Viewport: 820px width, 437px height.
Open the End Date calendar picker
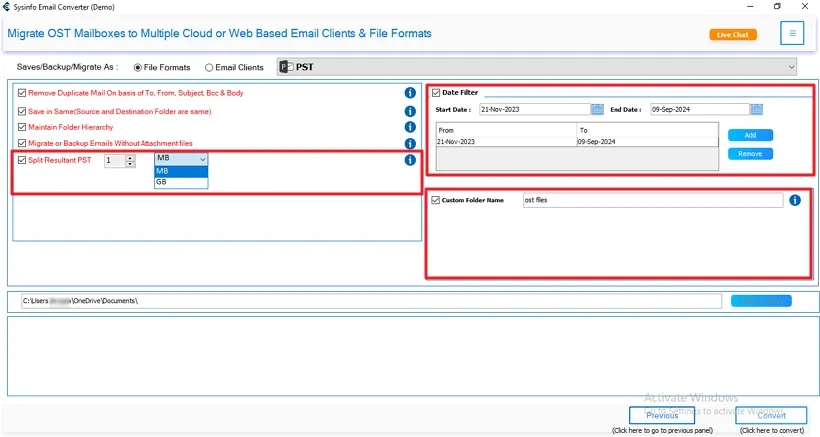(756, 109)
